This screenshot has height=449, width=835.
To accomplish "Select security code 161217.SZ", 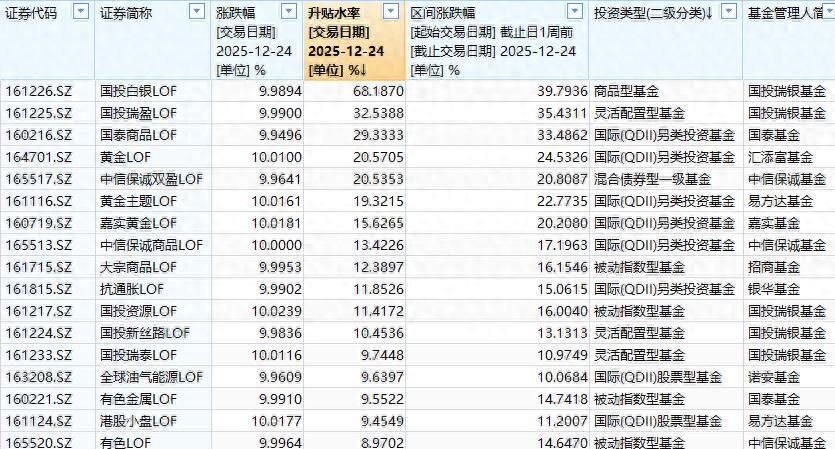I will click(38, 311).
